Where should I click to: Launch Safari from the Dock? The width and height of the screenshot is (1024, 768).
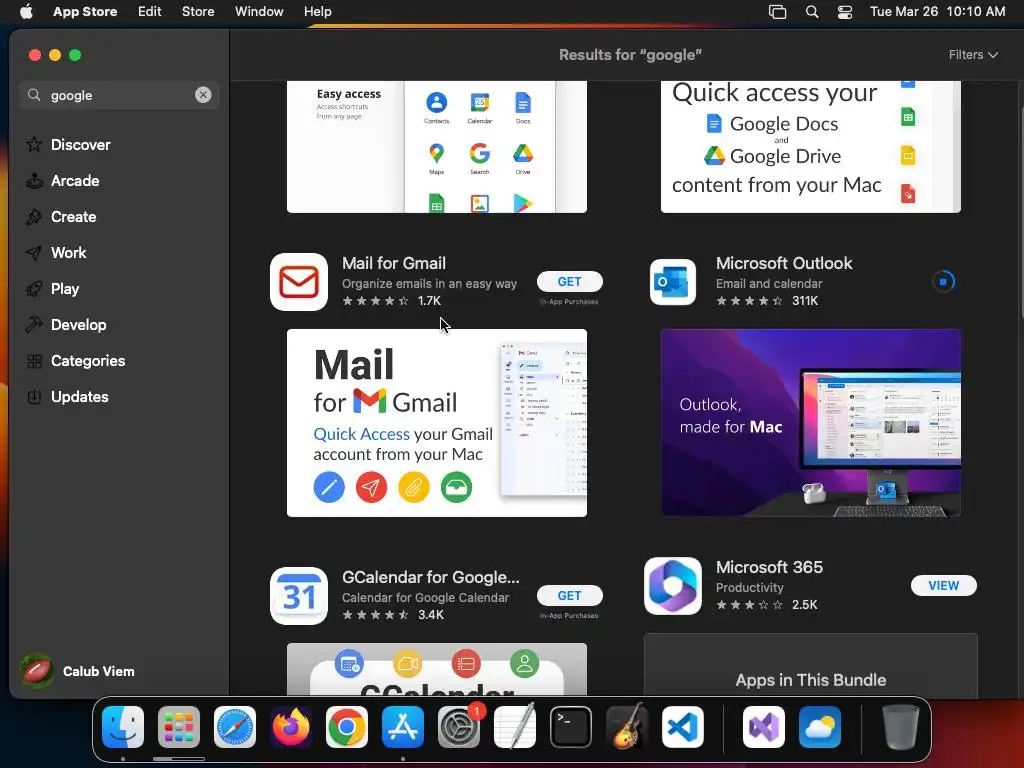(235, 727)
